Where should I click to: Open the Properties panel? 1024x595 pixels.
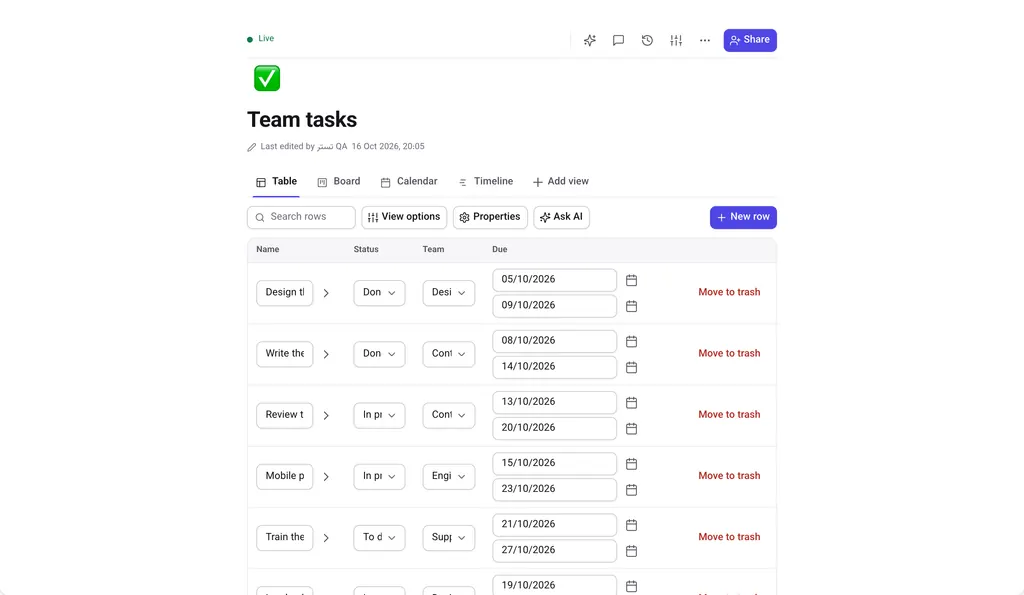coord(490,217)
